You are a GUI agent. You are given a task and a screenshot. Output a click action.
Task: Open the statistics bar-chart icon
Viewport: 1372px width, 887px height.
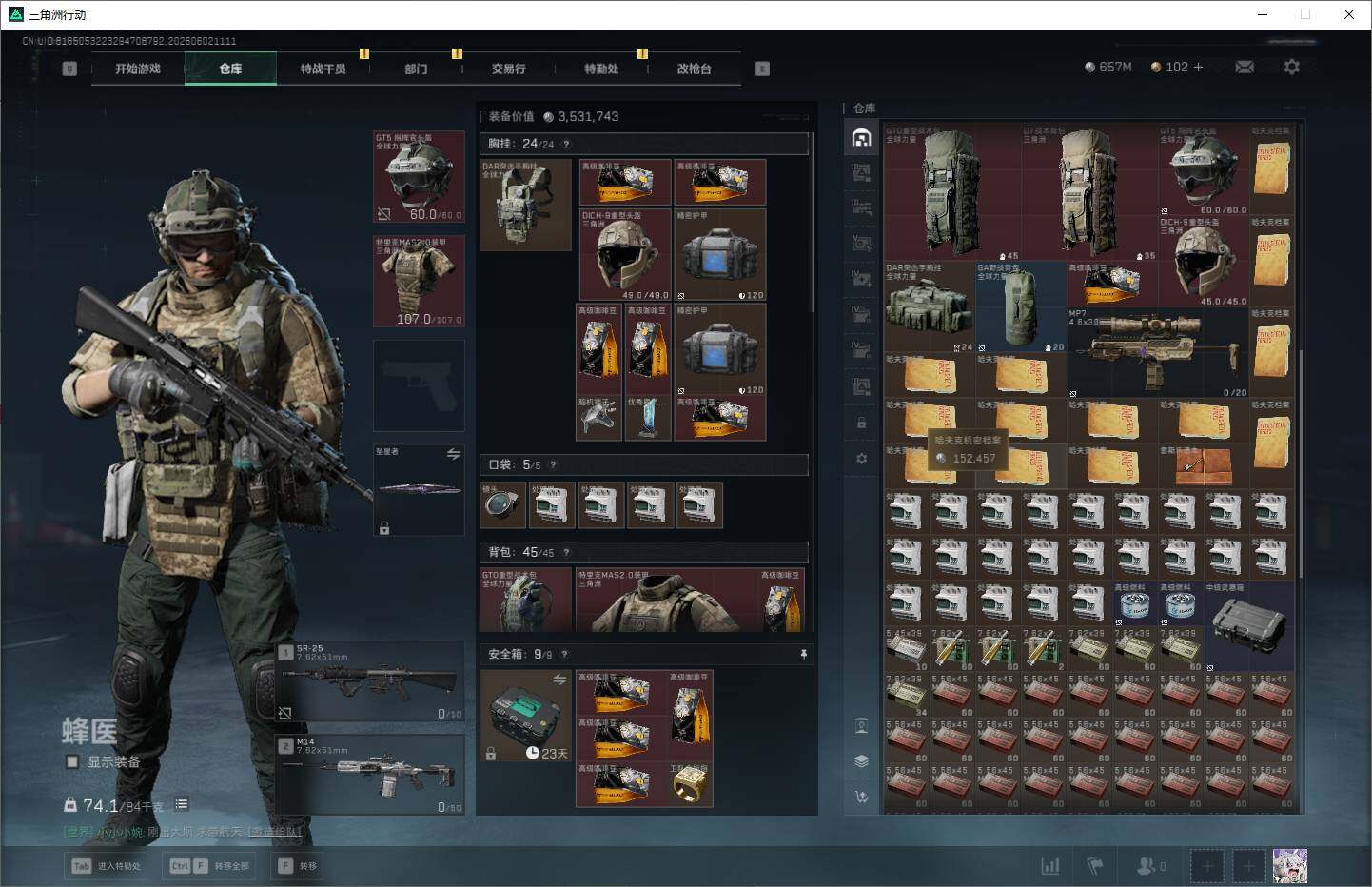pyautogui.click(x=1050, y=866)
